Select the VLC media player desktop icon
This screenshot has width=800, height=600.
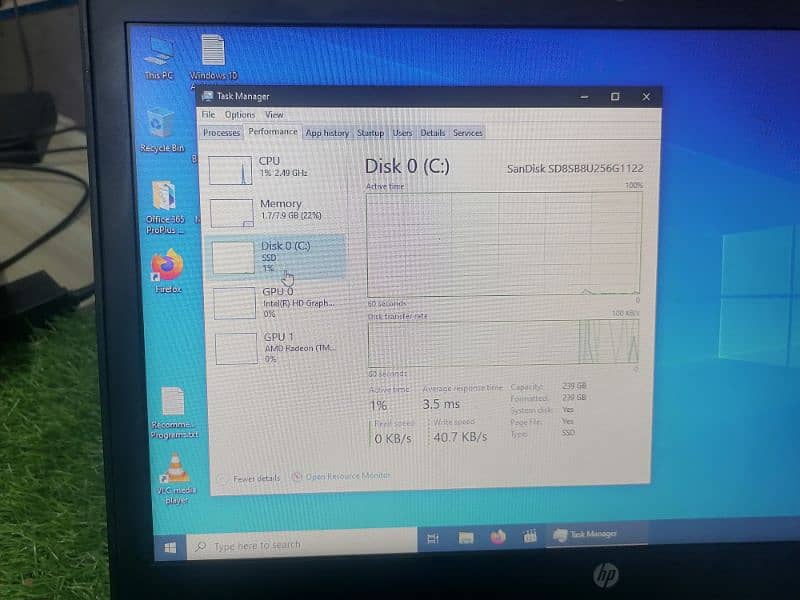[176, 471]
